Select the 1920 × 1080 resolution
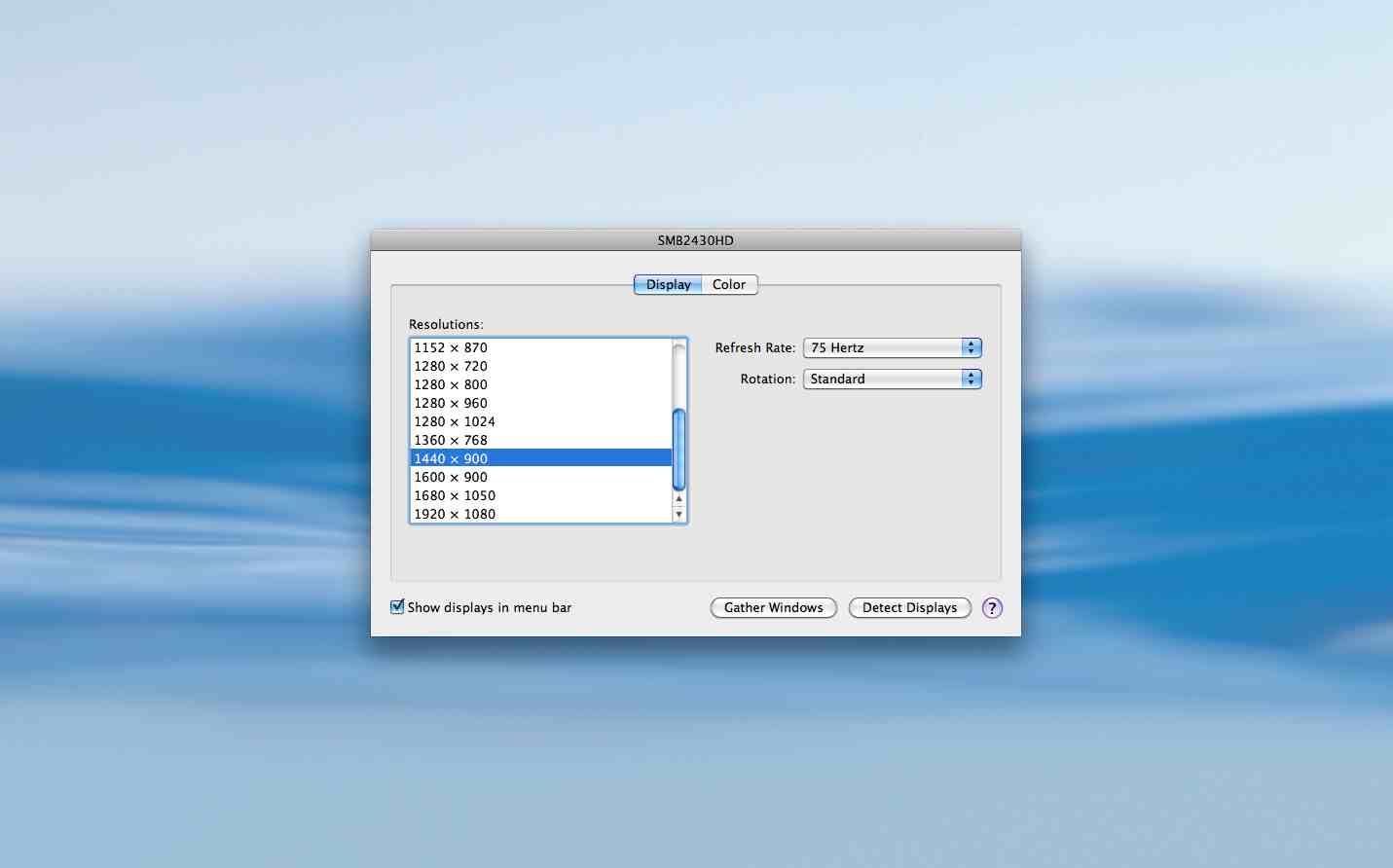The height and width of the screenshot is (868, 1393). (455, 515)
